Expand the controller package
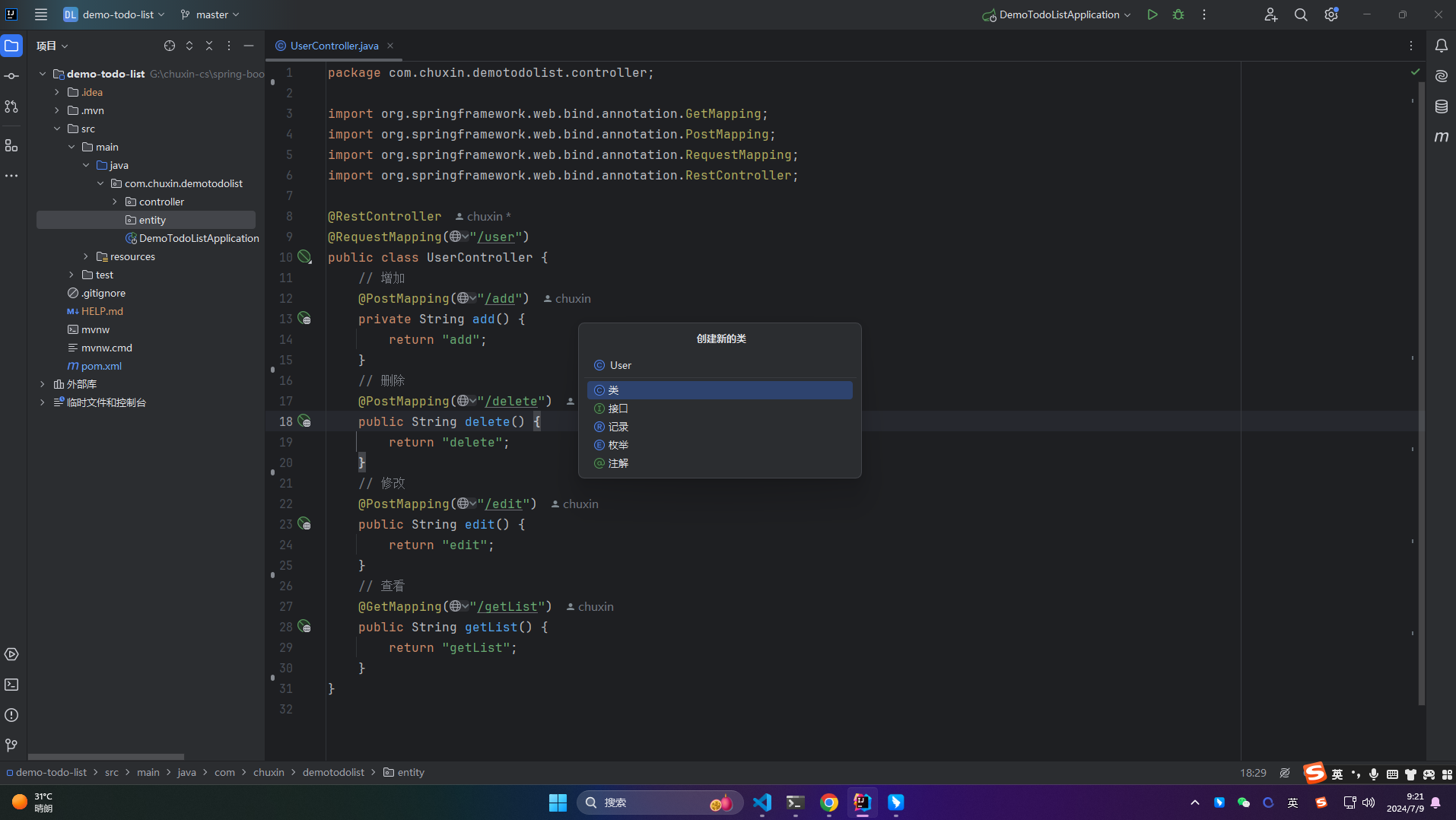Image resolution: width=1456 pixels, height=820 pixels. (x=115, y=202)
